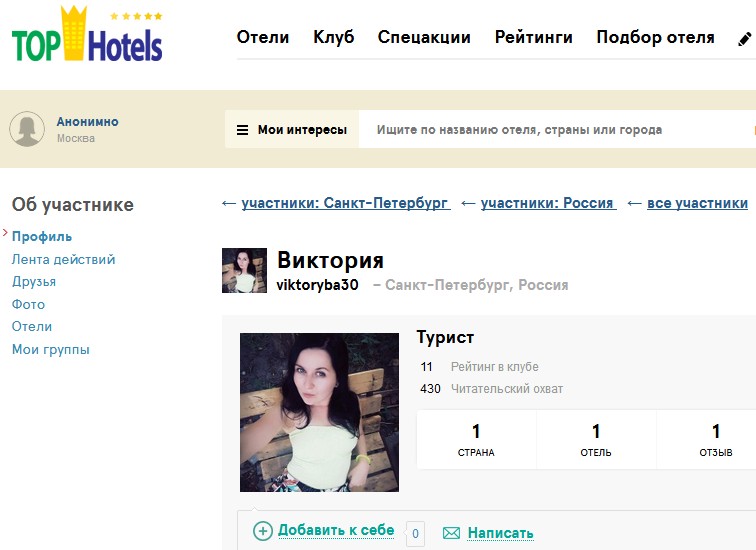Click the Турист status heading
Screen dimensions: 756x550
[445, 337]
